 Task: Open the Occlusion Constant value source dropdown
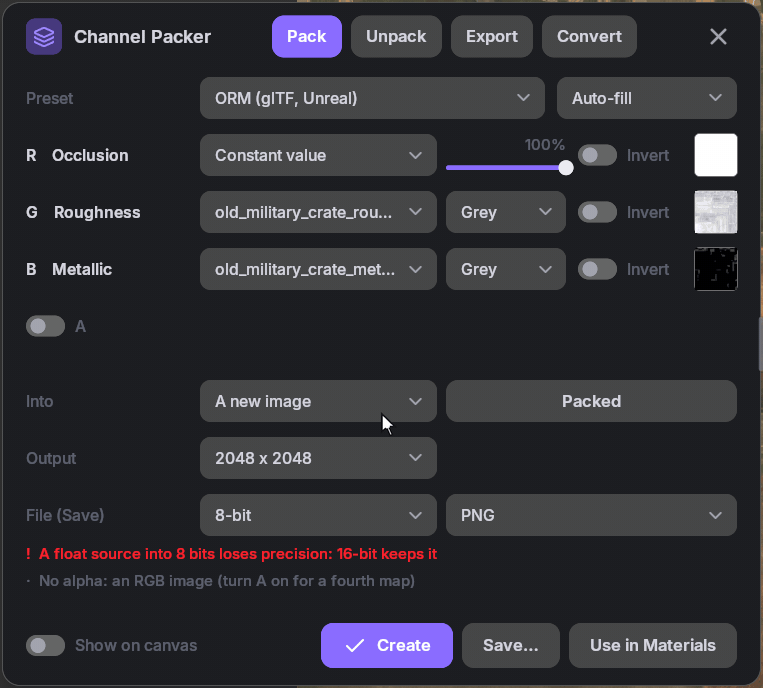pyautogui.click(x=318, y=155)
